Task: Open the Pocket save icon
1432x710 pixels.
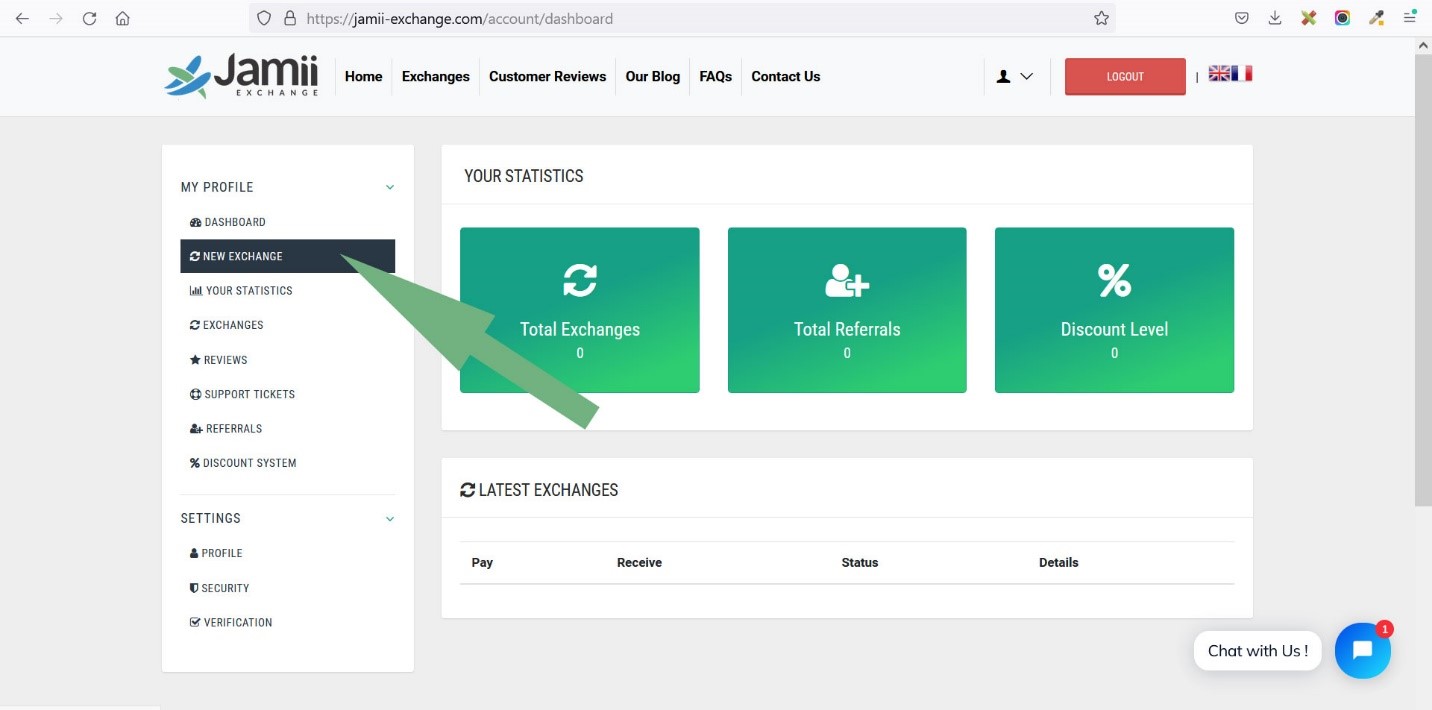Action: coord(1241,18)
